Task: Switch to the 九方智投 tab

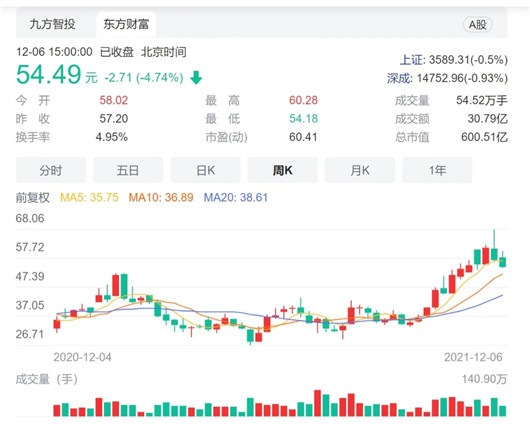Action: [x=52, y=24]
